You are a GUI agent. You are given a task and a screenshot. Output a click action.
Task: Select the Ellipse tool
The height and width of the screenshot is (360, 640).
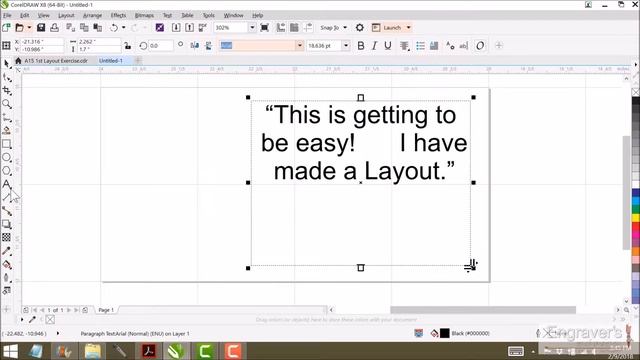(7, 158)
